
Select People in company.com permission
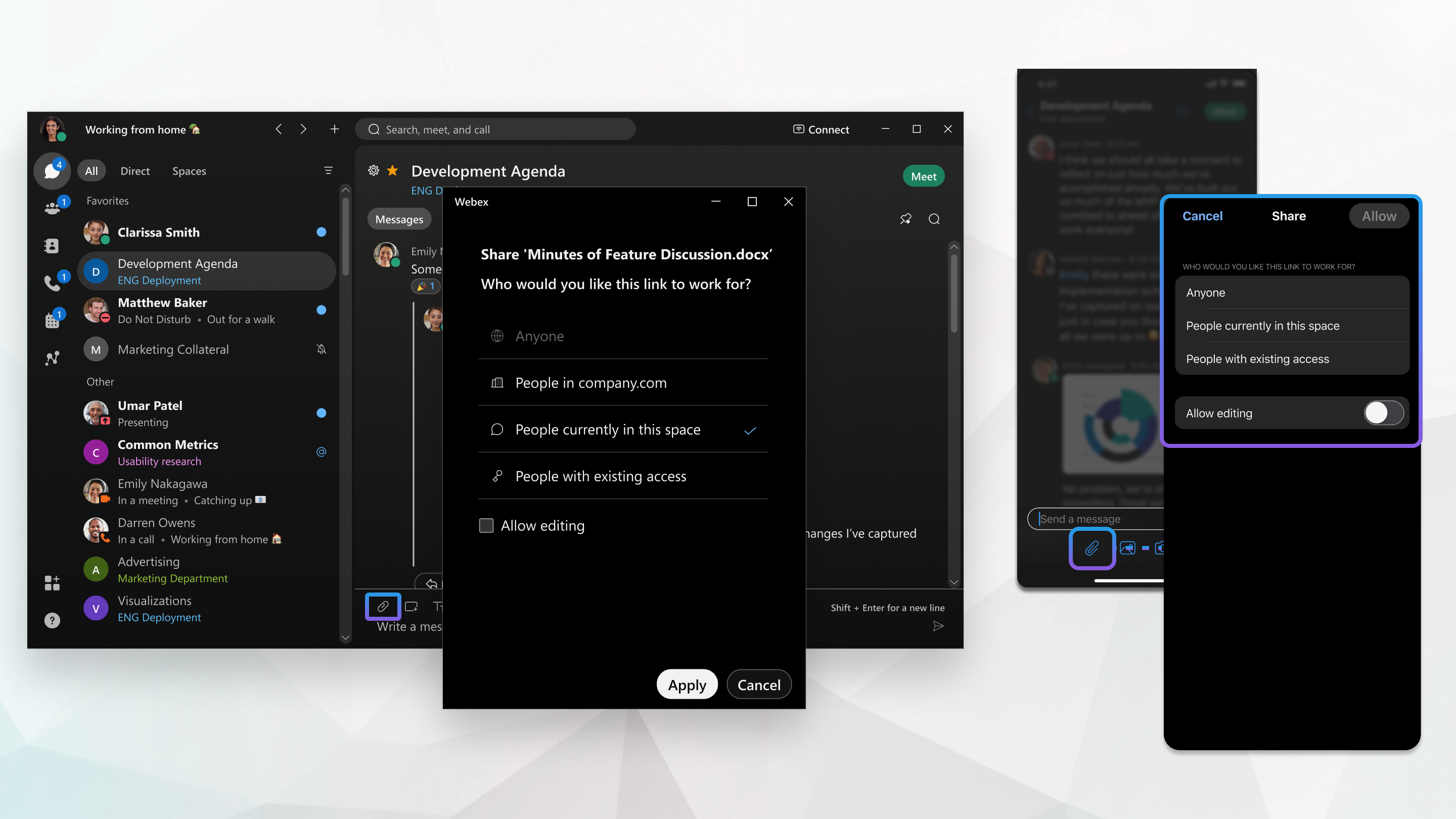(591, 382)
